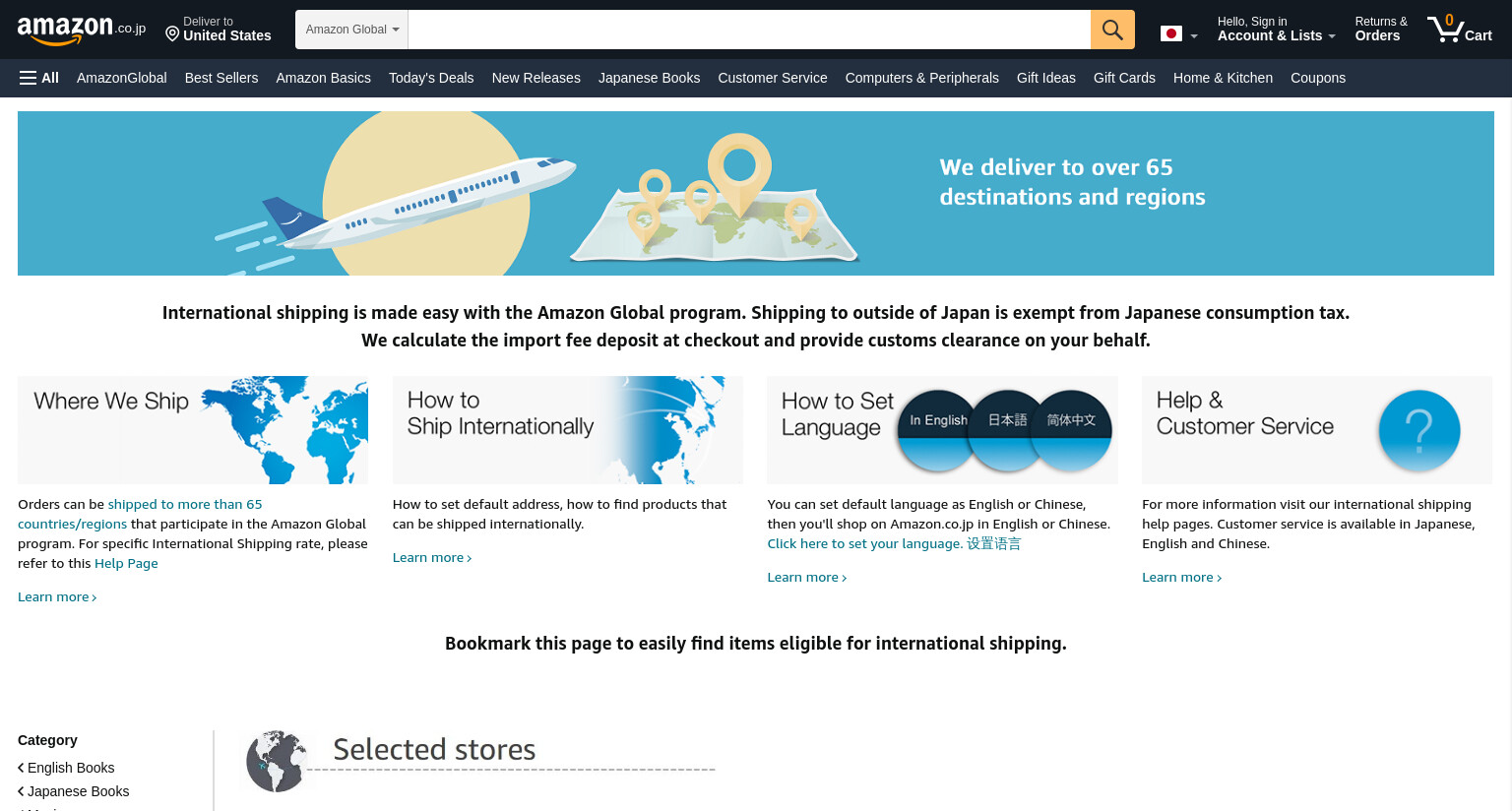Click 'Click here to set your language' link
Screen dimensions: 1512x811
[x=865, y=543]
